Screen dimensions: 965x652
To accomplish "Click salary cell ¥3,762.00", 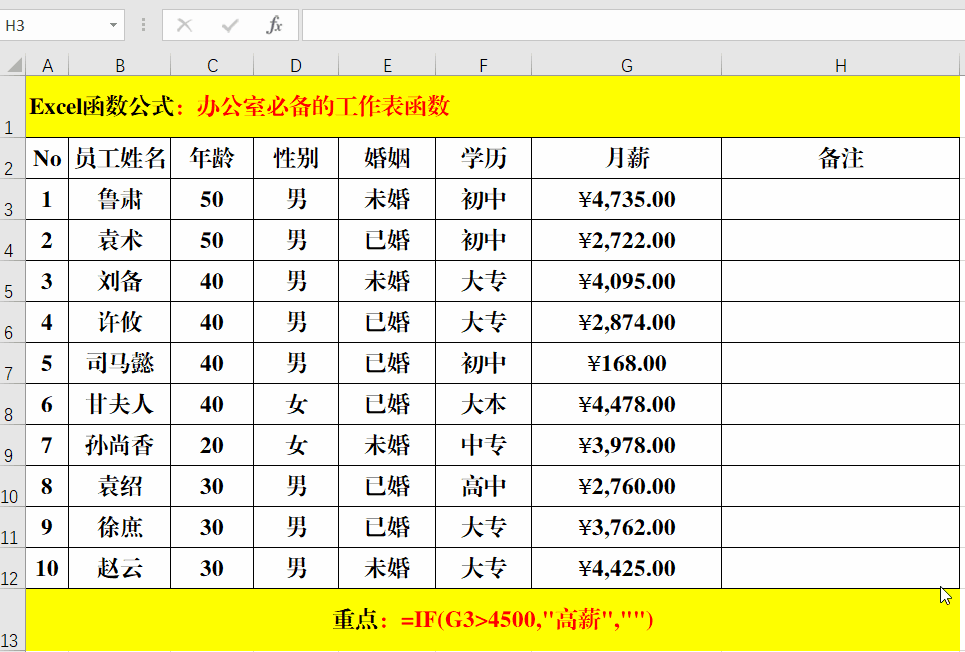I will pos(627,527).
